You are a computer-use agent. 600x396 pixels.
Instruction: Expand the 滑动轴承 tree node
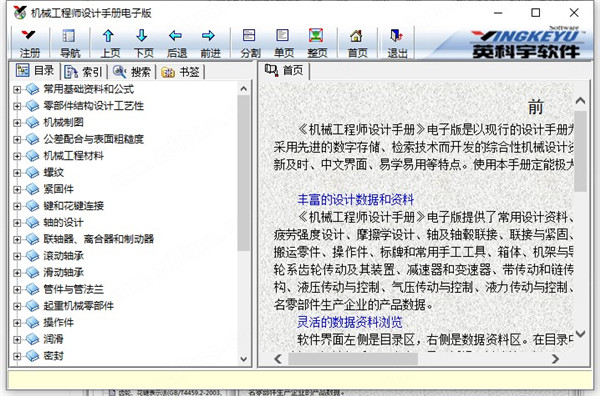pos(17,273)
